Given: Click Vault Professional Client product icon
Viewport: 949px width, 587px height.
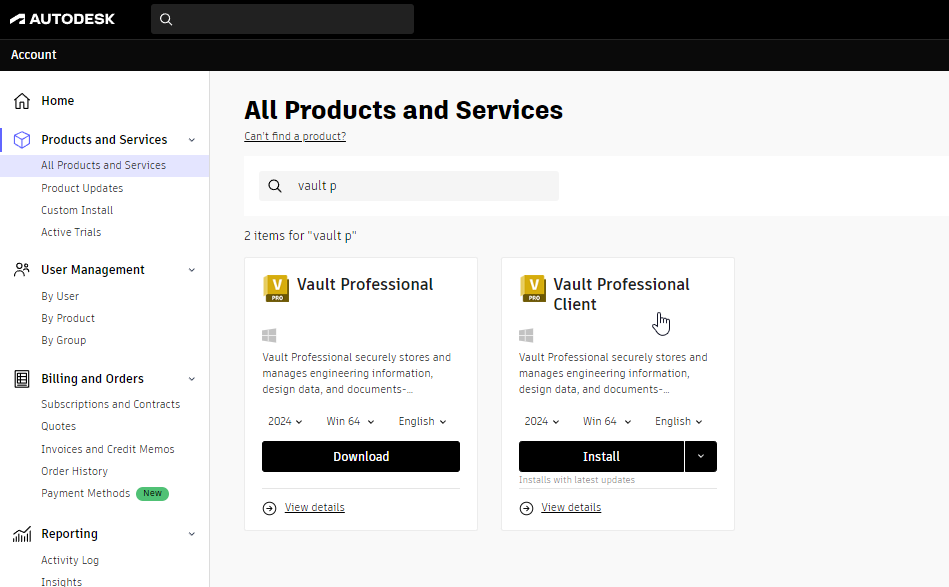Looking at the screenshot, I should pos(533,288).
